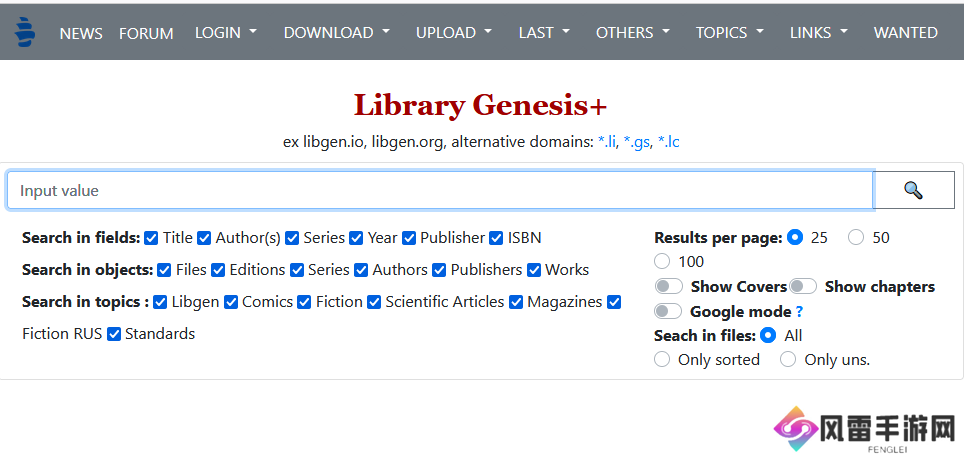
Task: Open the UPLOAD dropdown menu
Action: pos(454,33)
